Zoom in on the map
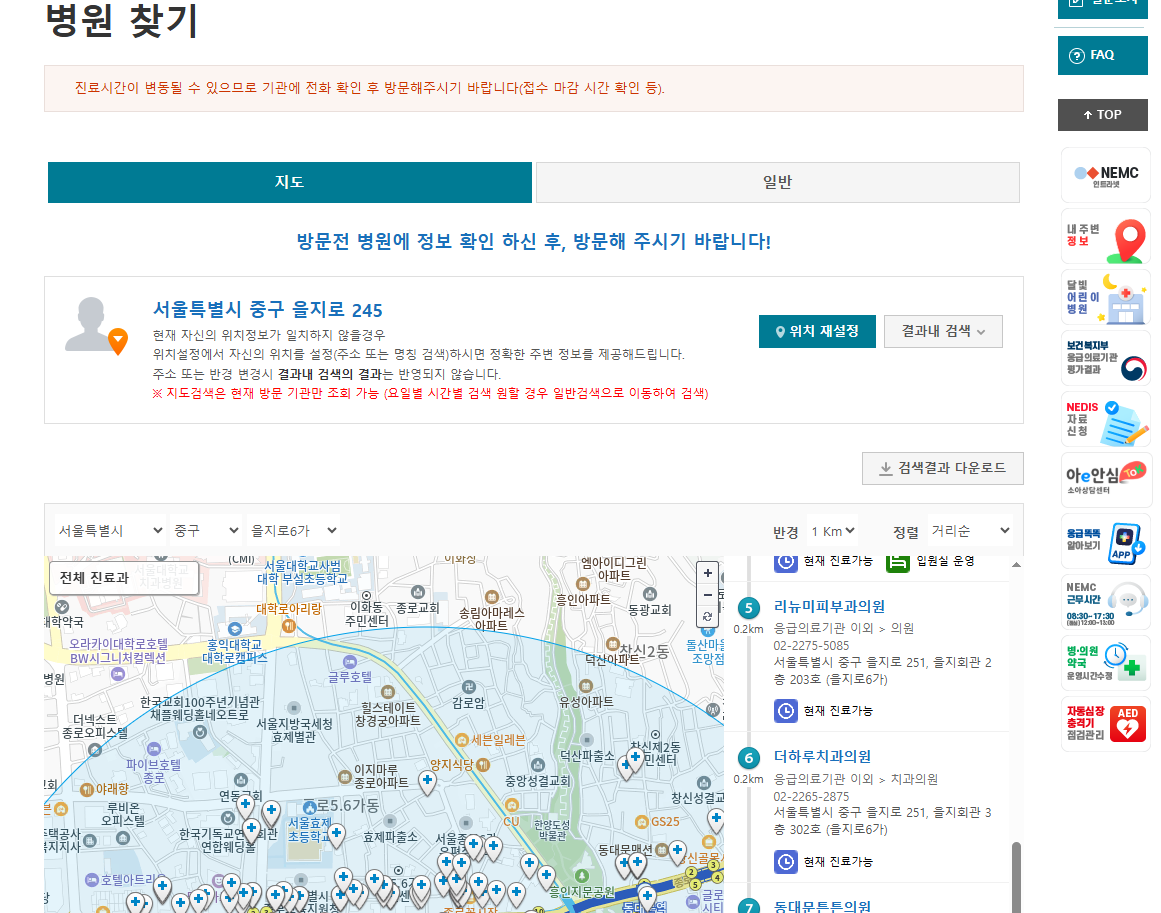 (x=708, y=573)
